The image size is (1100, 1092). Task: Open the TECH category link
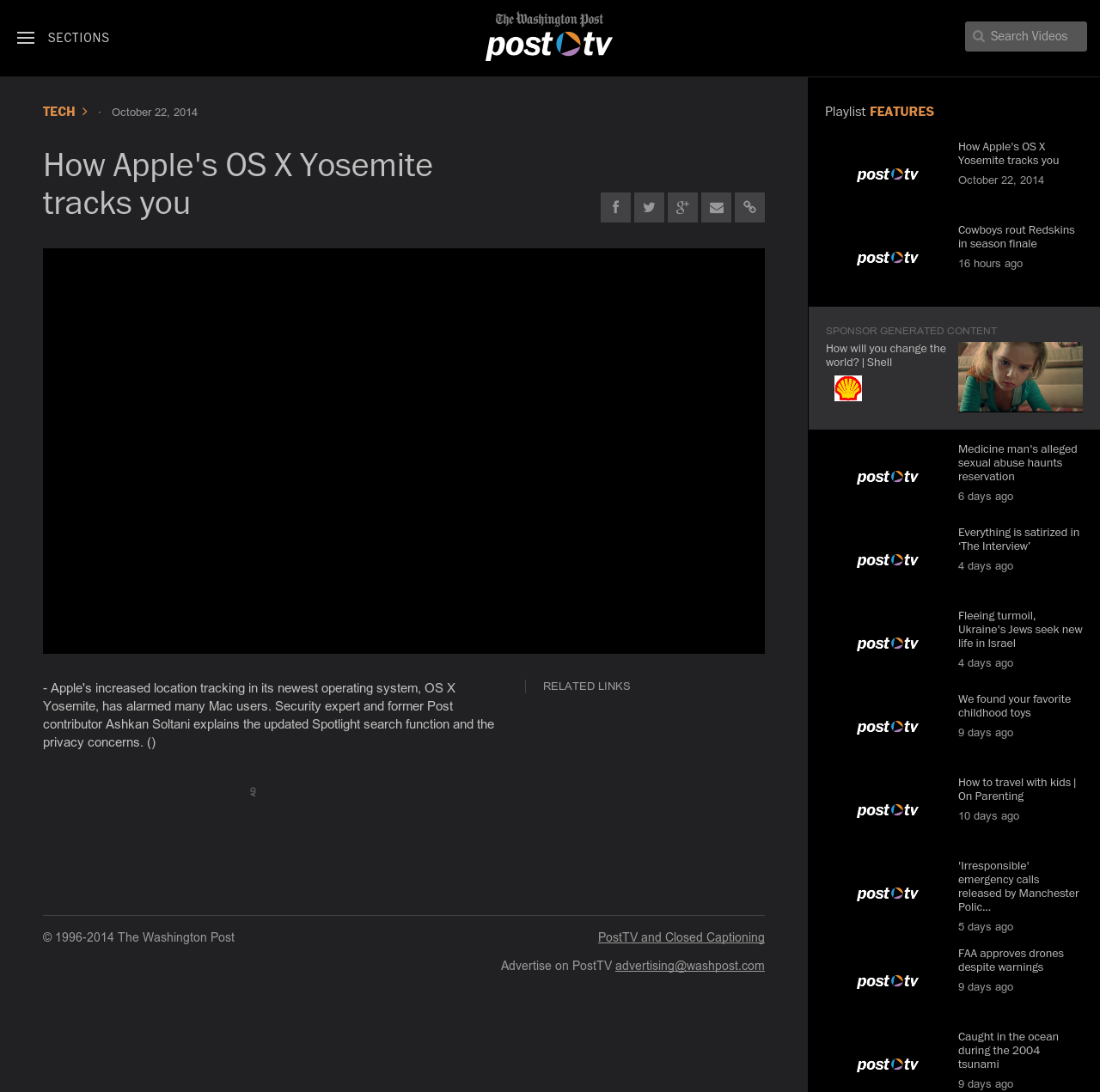[x=59, y=112]
